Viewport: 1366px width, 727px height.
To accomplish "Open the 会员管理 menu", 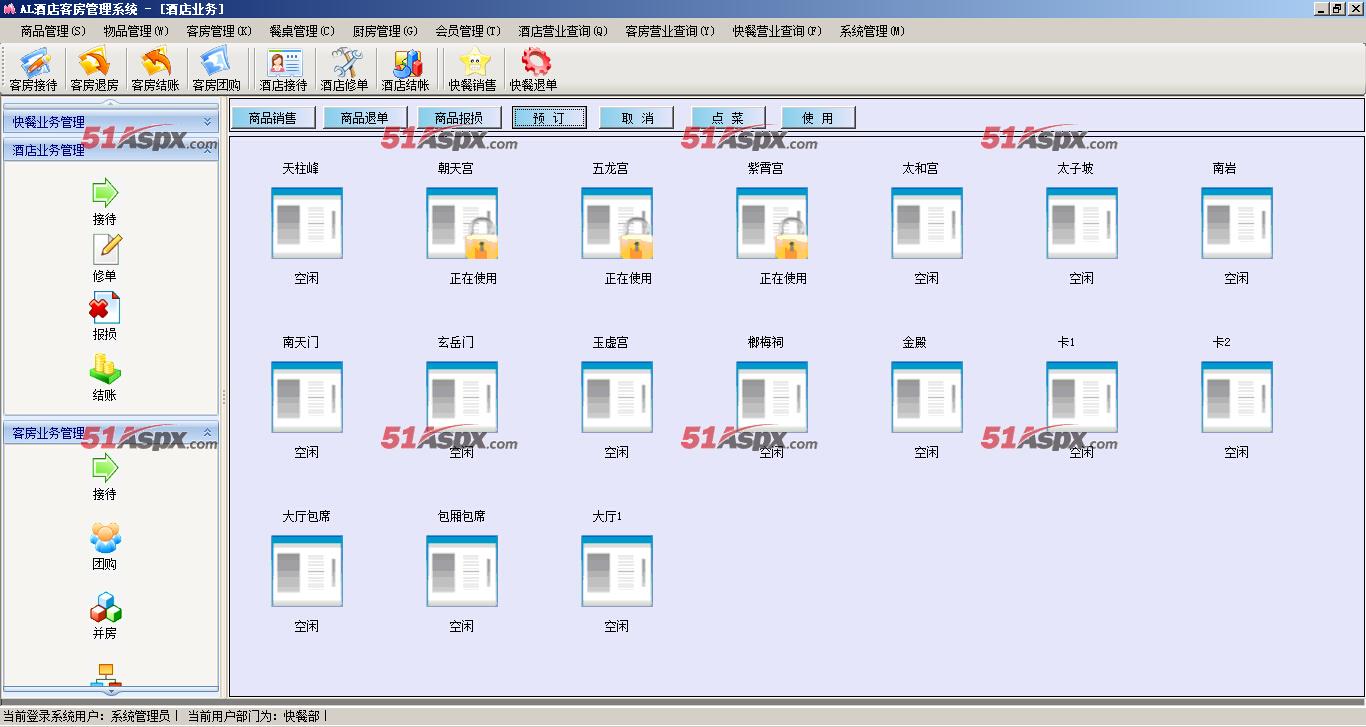I will (x=467, y=31).
